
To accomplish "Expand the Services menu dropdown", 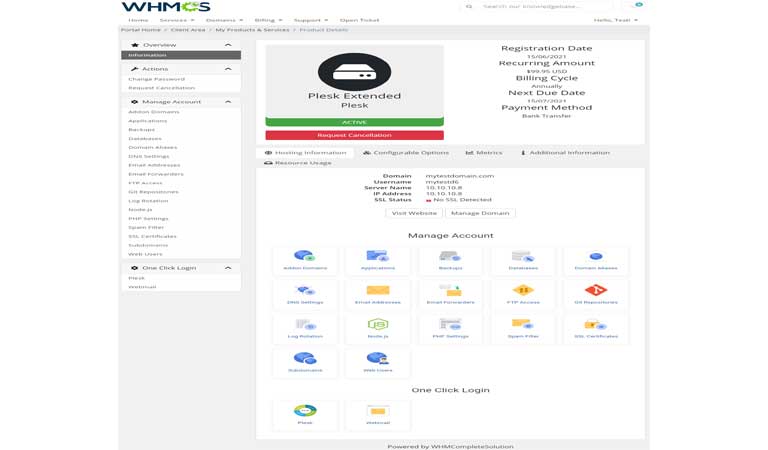I will tap(177, 20).
